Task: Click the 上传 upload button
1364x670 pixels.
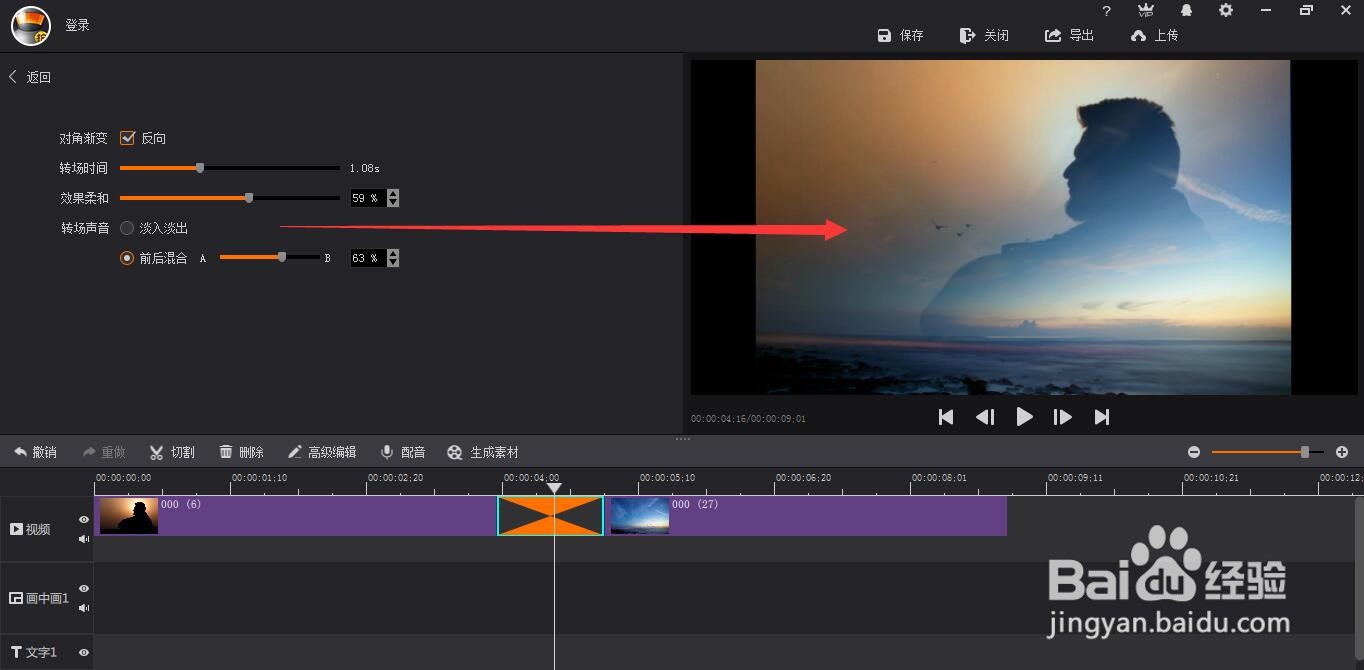Action: [1154, 35]
